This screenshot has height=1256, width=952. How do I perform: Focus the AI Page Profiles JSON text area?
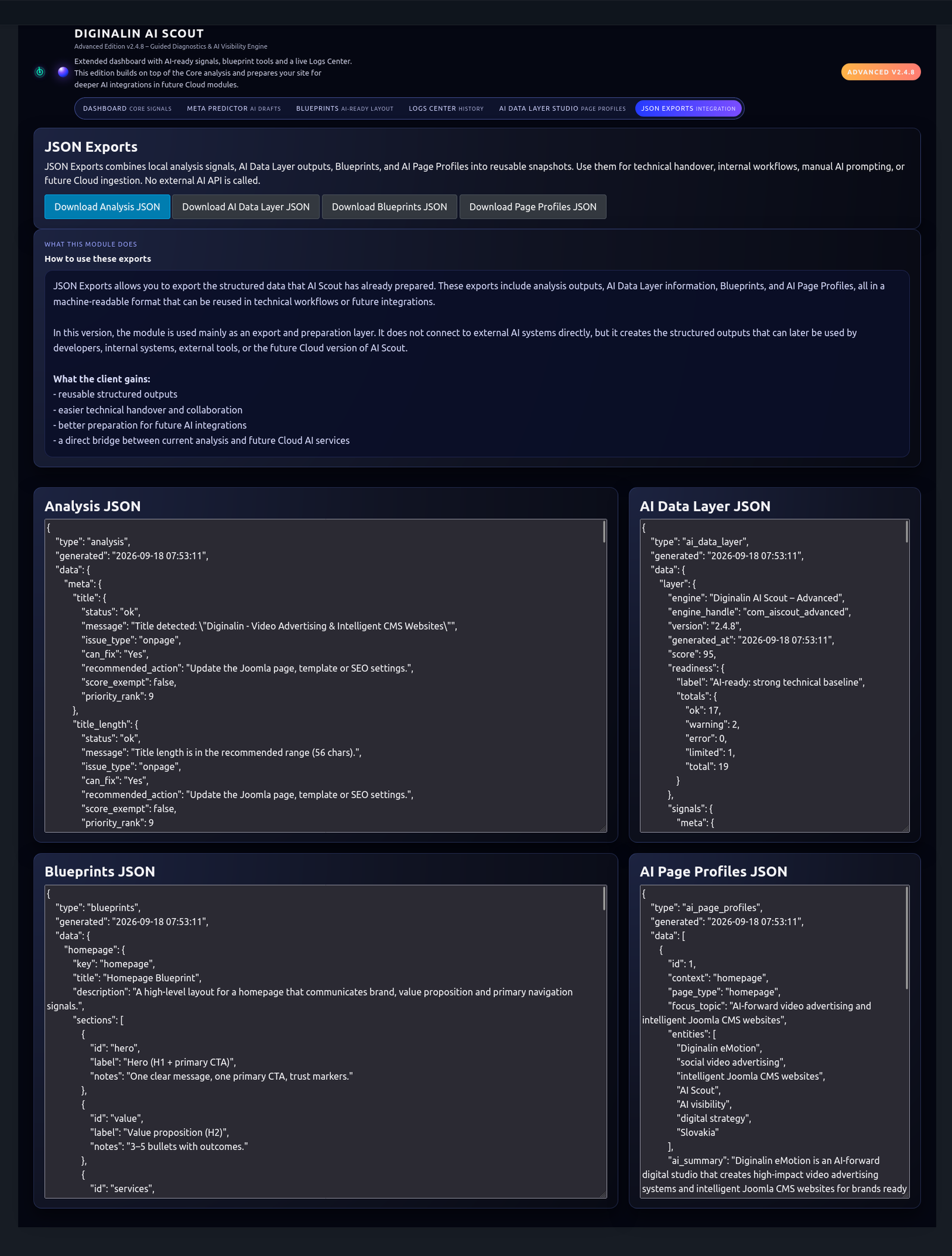tap(774, 1041)
